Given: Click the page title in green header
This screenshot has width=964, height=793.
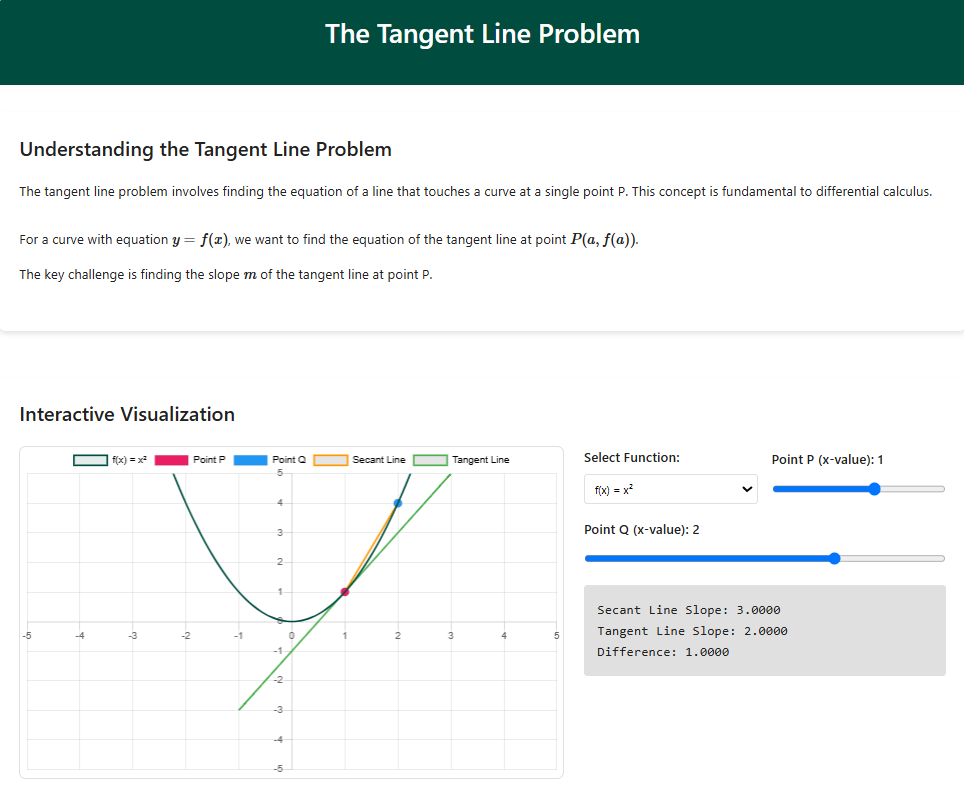Looking at the screenshot, I should tap(482, 34).
